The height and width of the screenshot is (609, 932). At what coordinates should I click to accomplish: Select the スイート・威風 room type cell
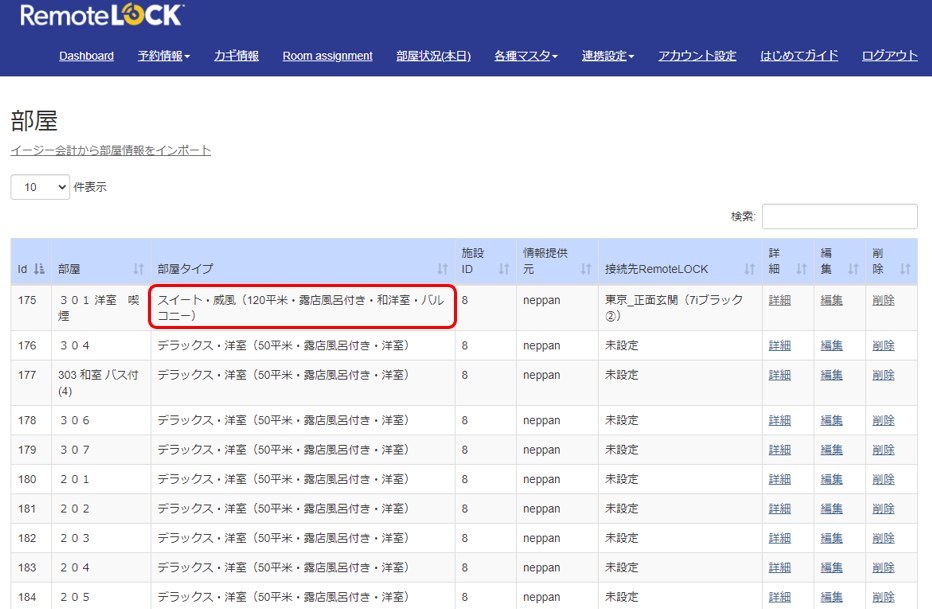click(x=303, y=307)
